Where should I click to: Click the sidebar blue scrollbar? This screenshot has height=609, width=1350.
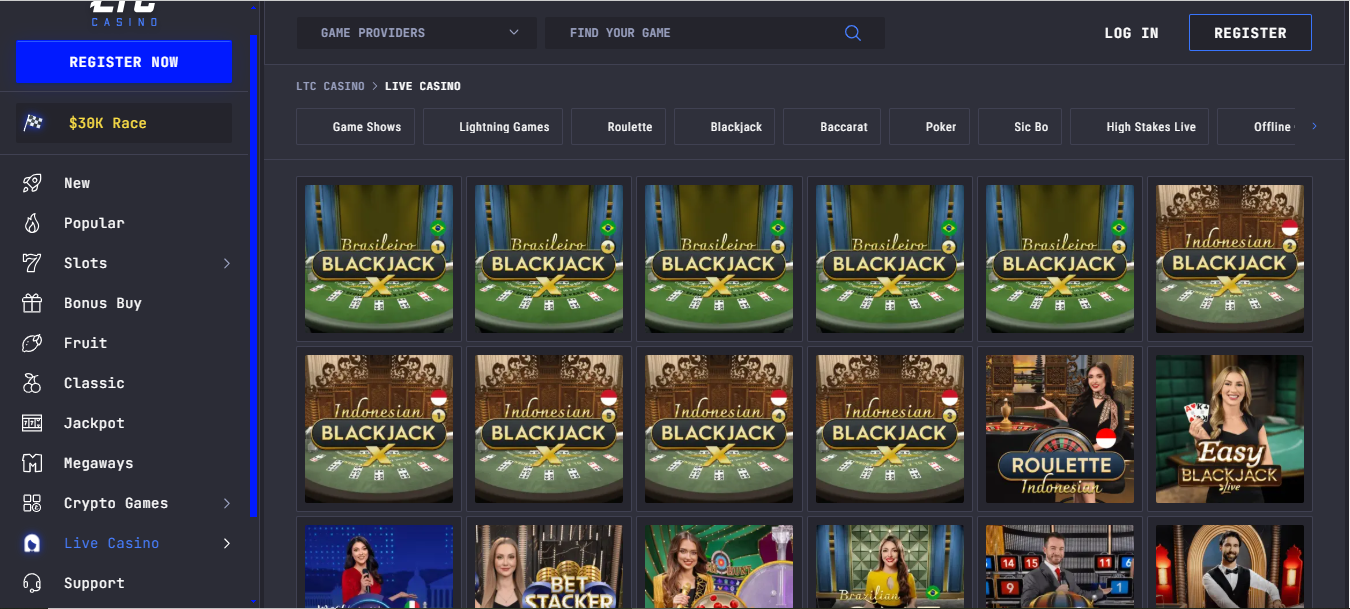(x=254, y=277)
